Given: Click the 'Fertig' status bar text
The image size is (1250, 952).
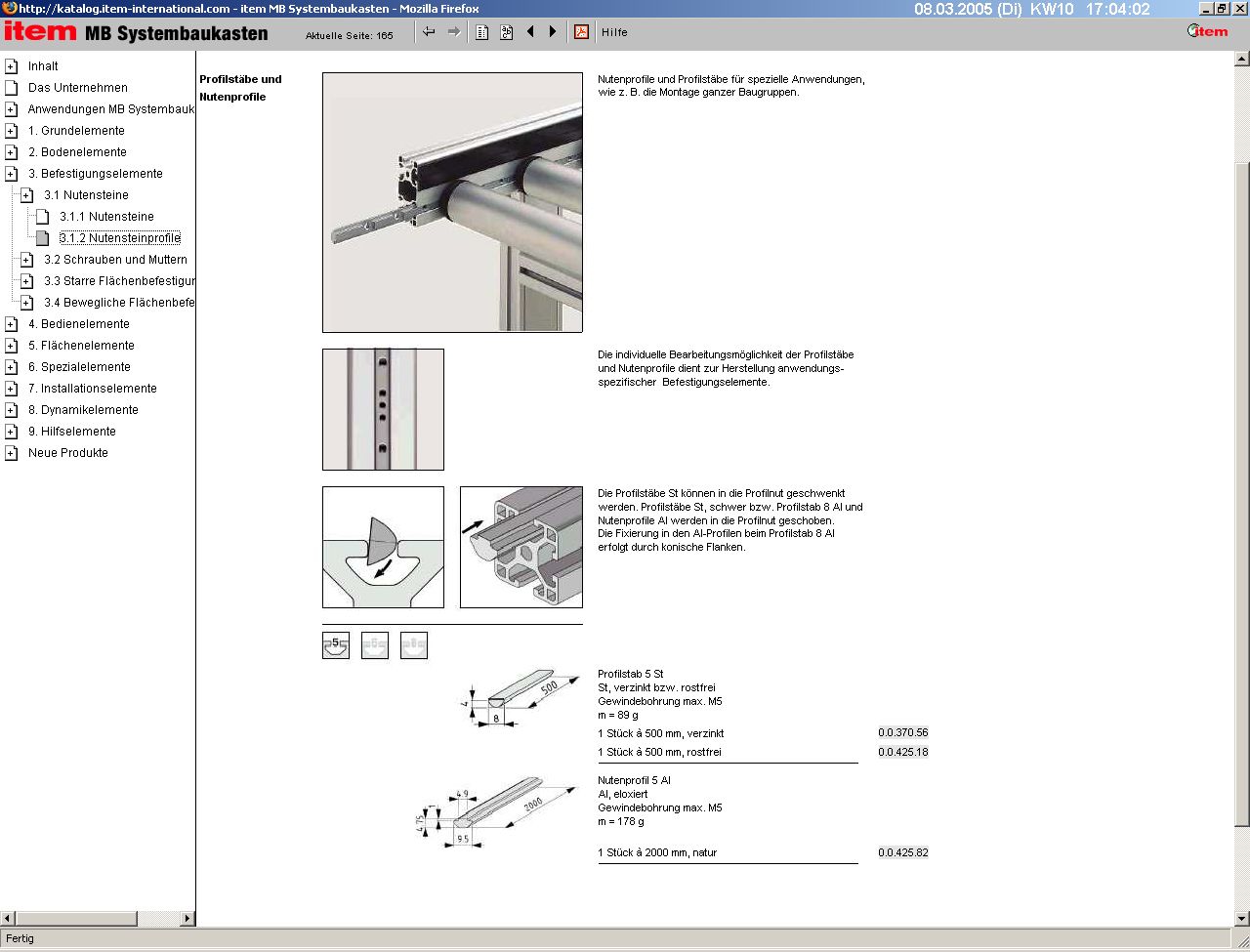Looking at the screenshot, I should (20, 938).
